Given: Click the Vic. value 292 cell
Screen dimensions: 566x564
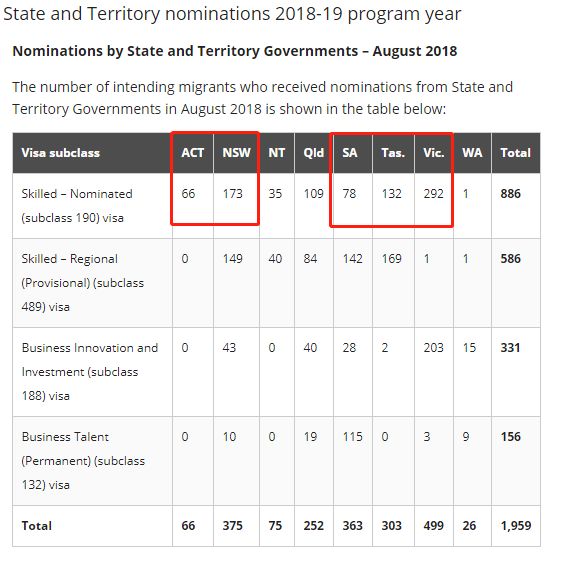Looking at the screenshot, I should click(434, 194).
